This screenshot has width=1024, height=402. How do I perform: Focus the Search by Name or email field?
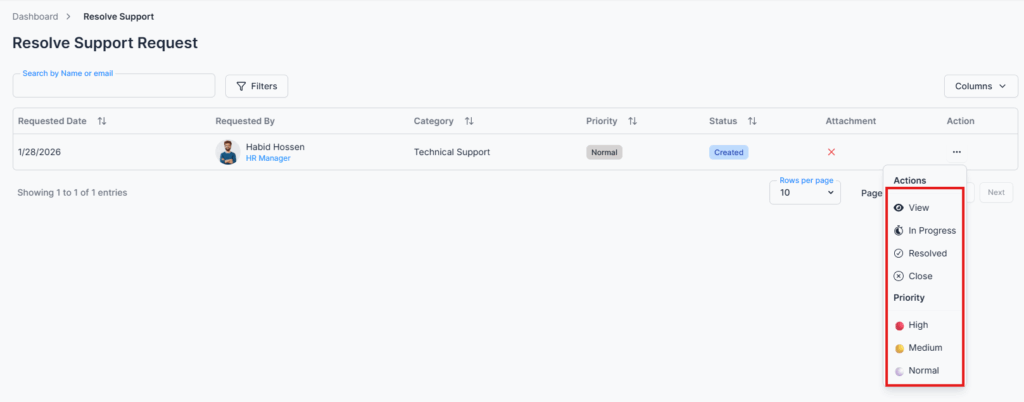[113, 87]
